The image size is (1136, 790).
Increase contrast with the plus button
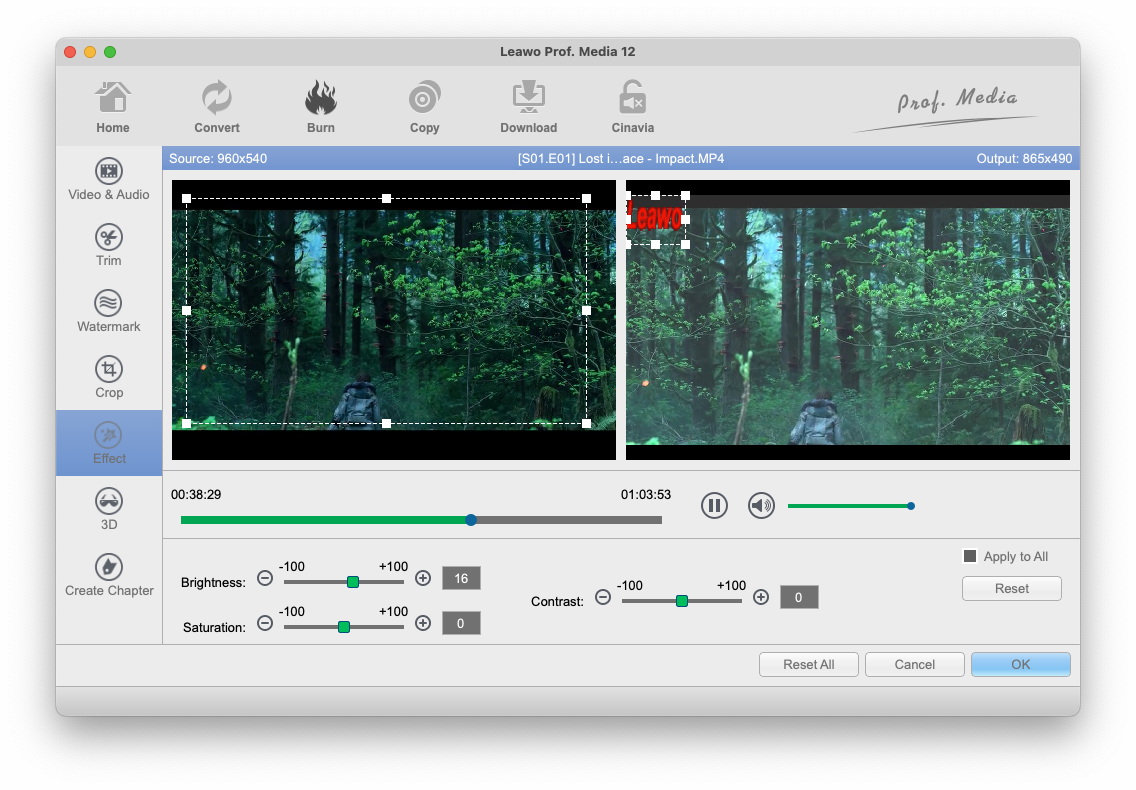[761, 598]
